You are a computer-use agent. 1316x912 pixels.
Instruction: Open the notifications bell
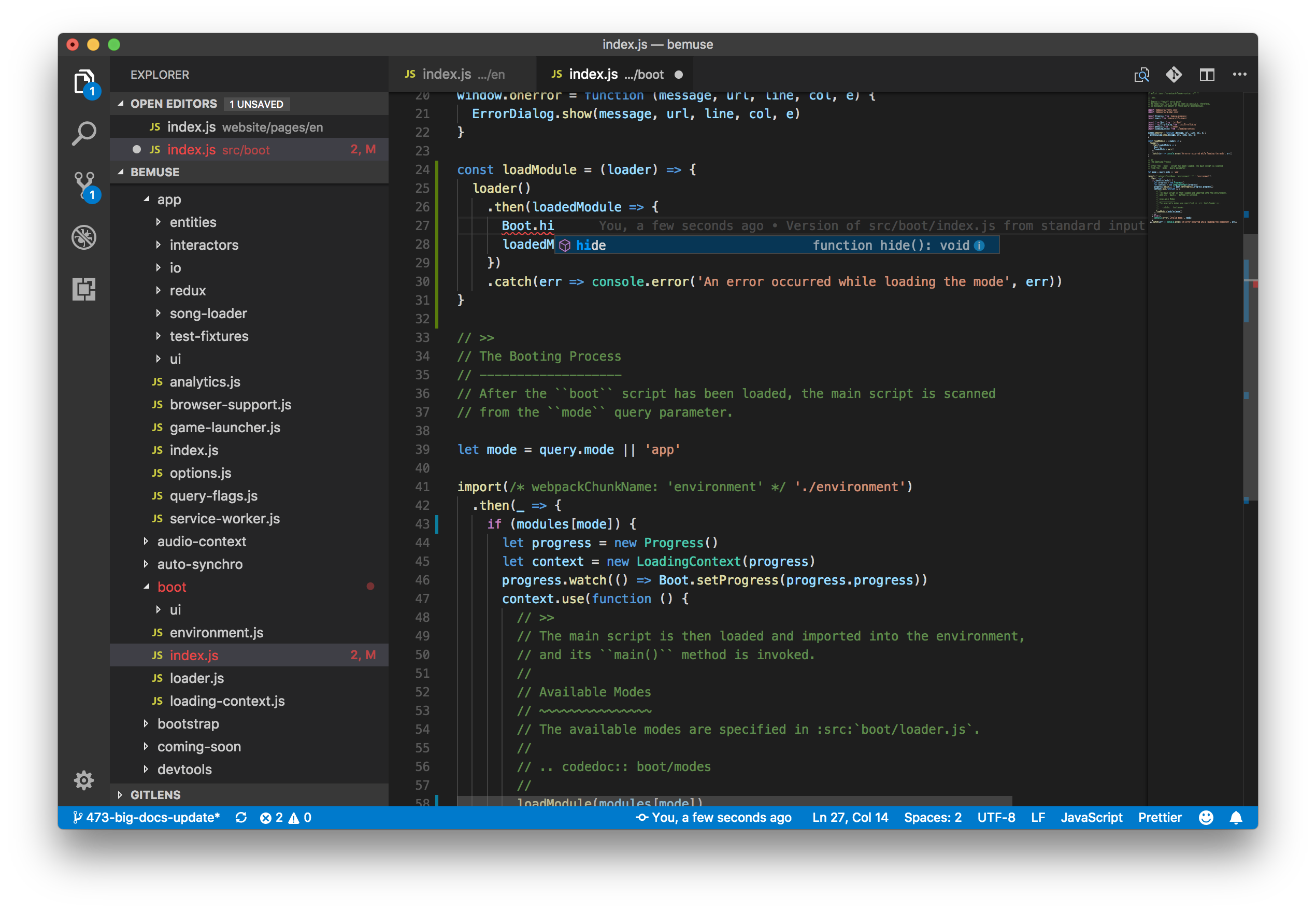pyautogui.click(x=1236, y=817)
